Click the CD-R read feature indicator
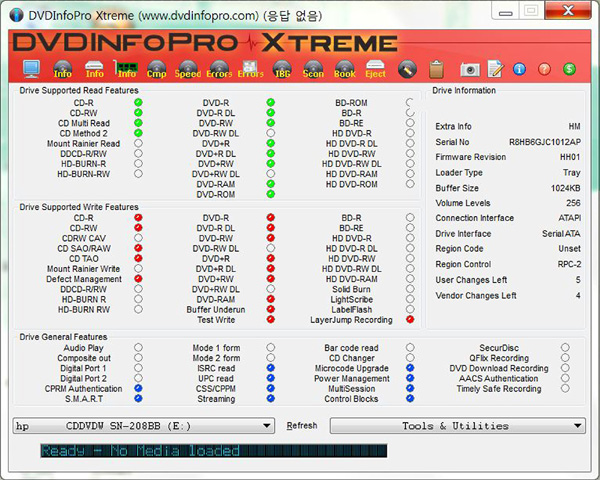 pos(138,103)
